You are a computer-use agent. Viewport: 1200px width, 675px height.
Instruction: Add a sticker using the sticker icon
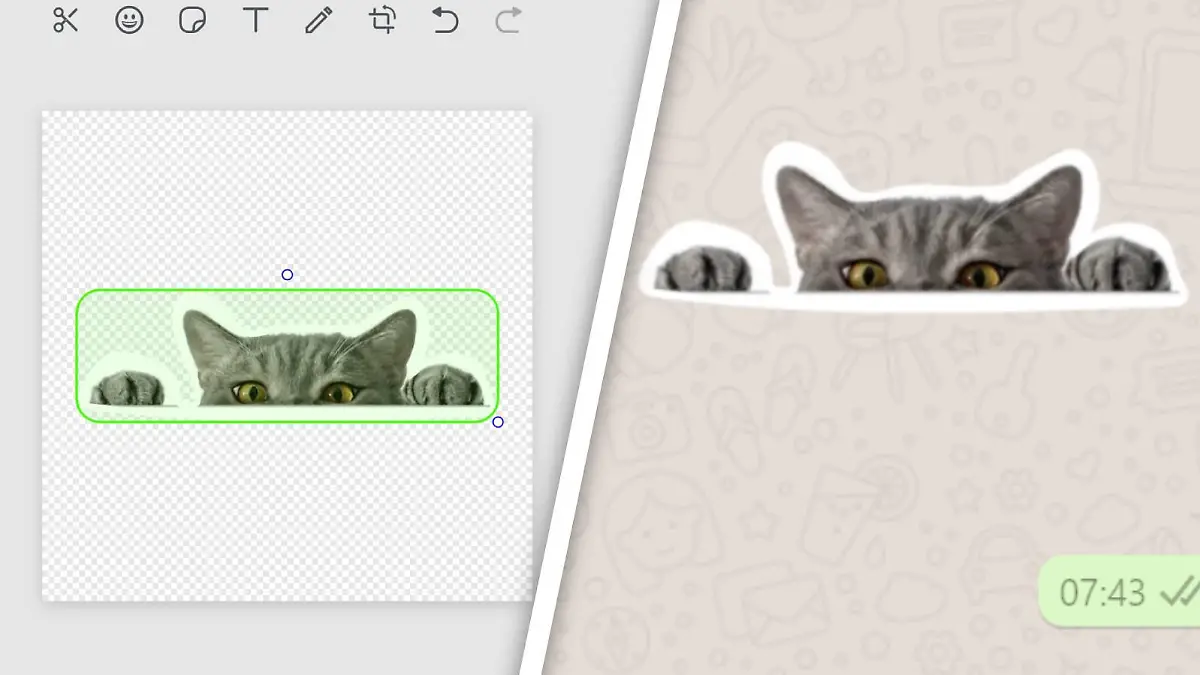192,20
